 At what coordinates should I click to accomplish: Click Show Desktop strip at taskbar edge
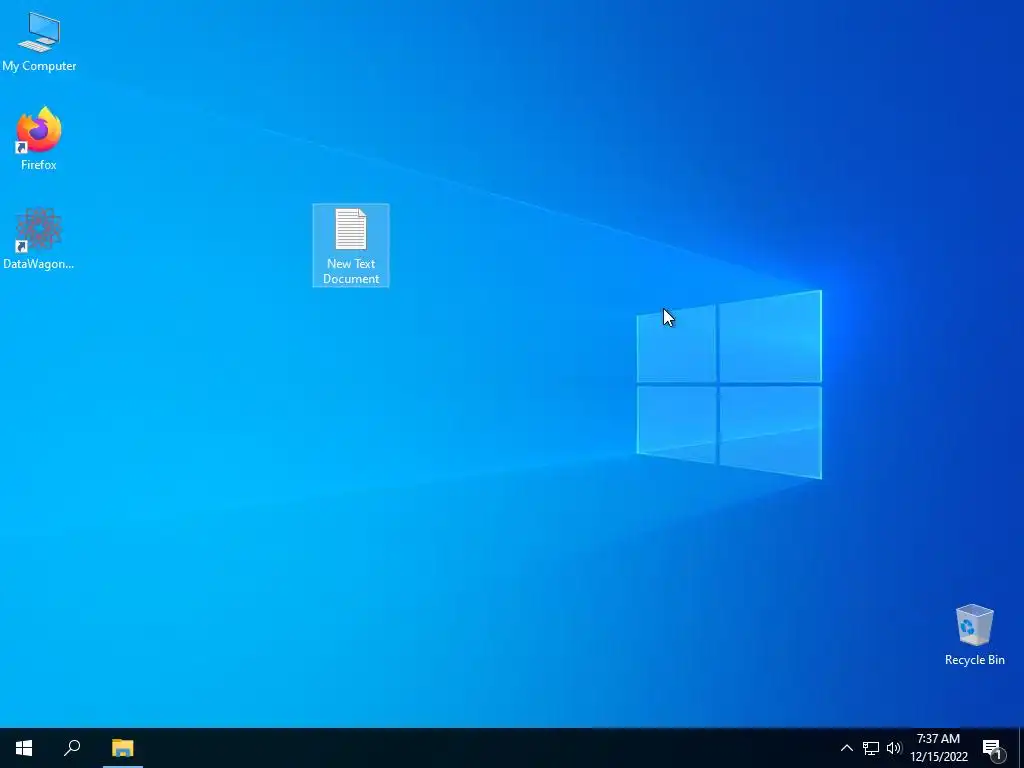[1021, 748]
